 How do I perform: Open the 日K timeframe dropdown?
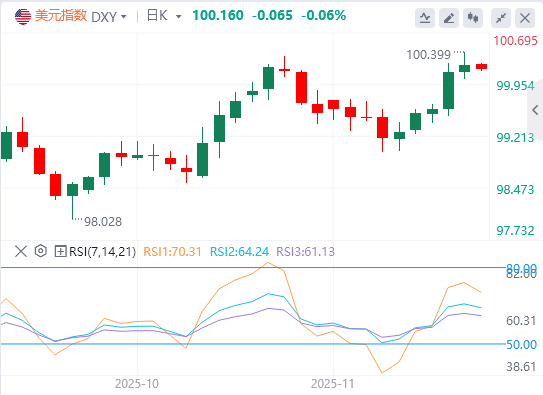[164, 16]
